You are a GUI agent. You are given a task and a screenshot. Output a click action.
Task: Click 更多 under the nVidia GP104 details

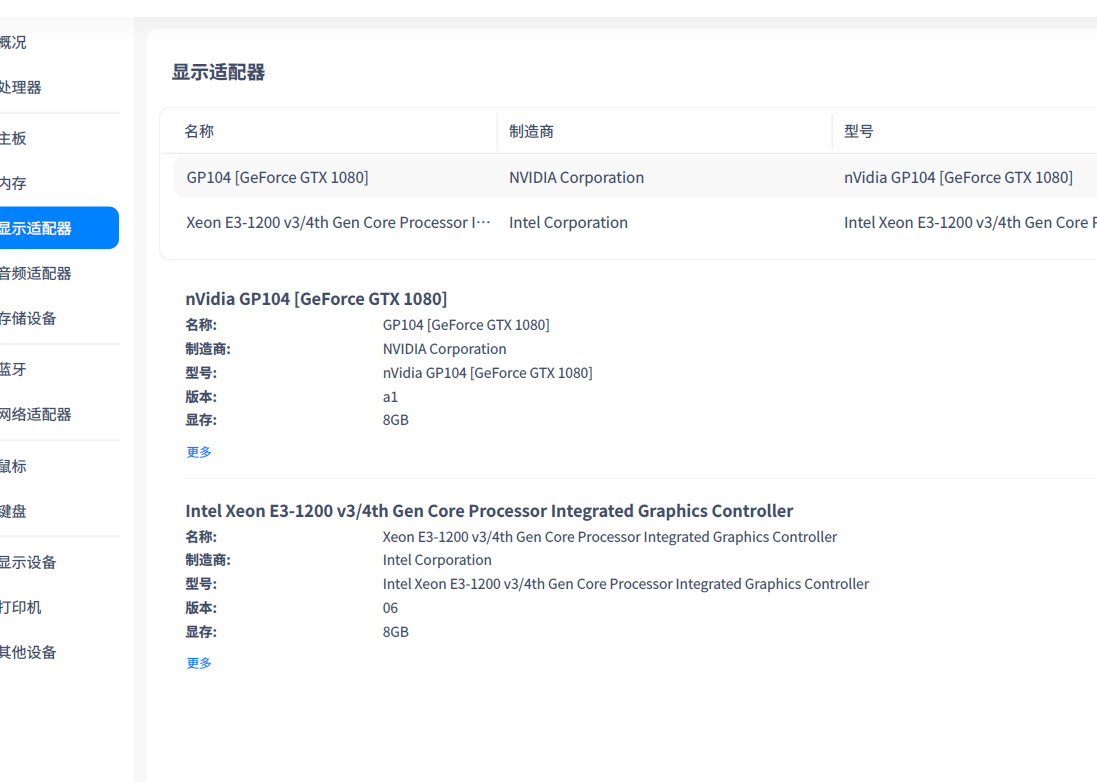point(198,451)
